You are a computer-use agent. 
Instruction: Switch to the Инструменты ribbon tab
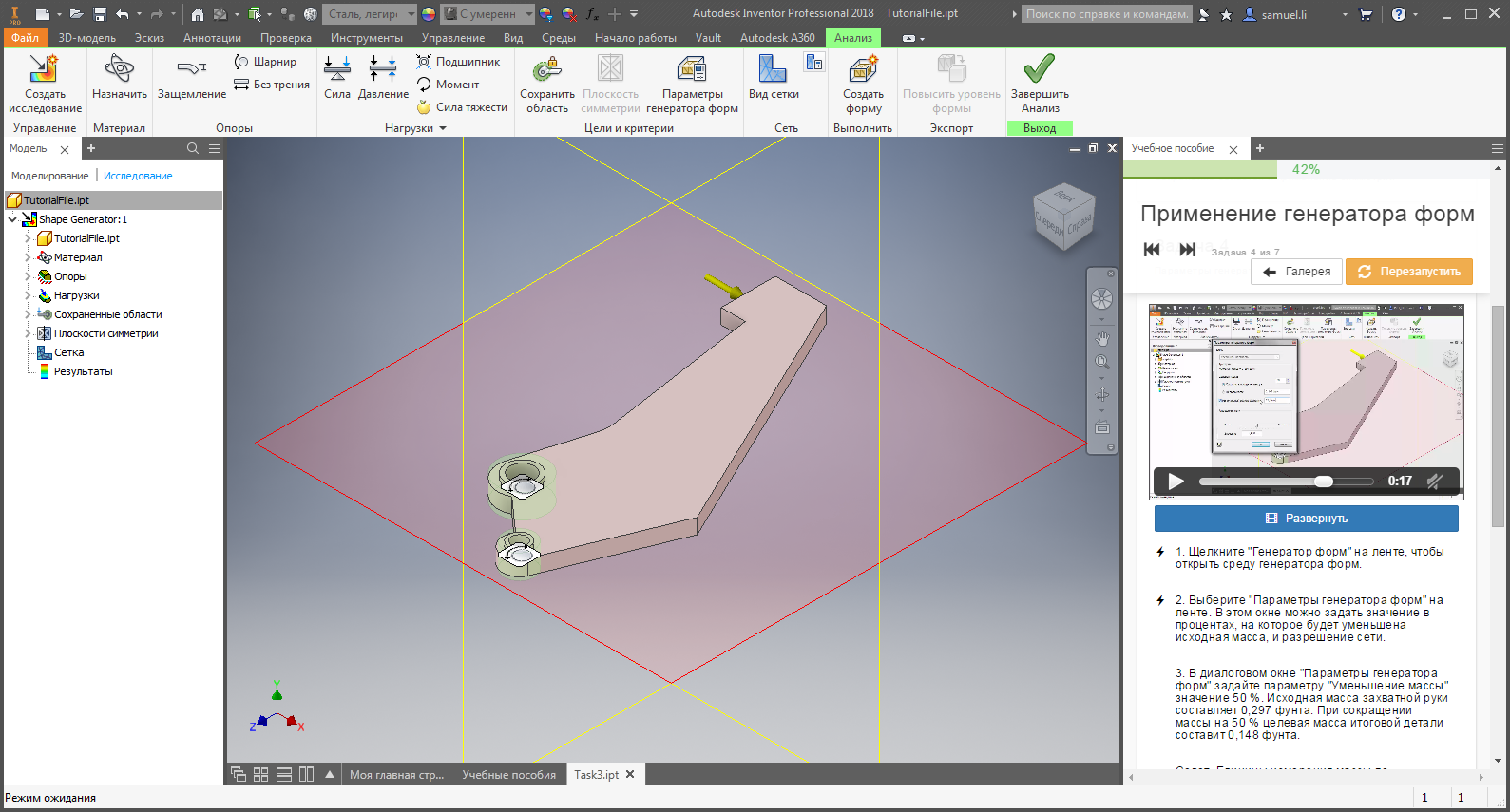(367, 38)
